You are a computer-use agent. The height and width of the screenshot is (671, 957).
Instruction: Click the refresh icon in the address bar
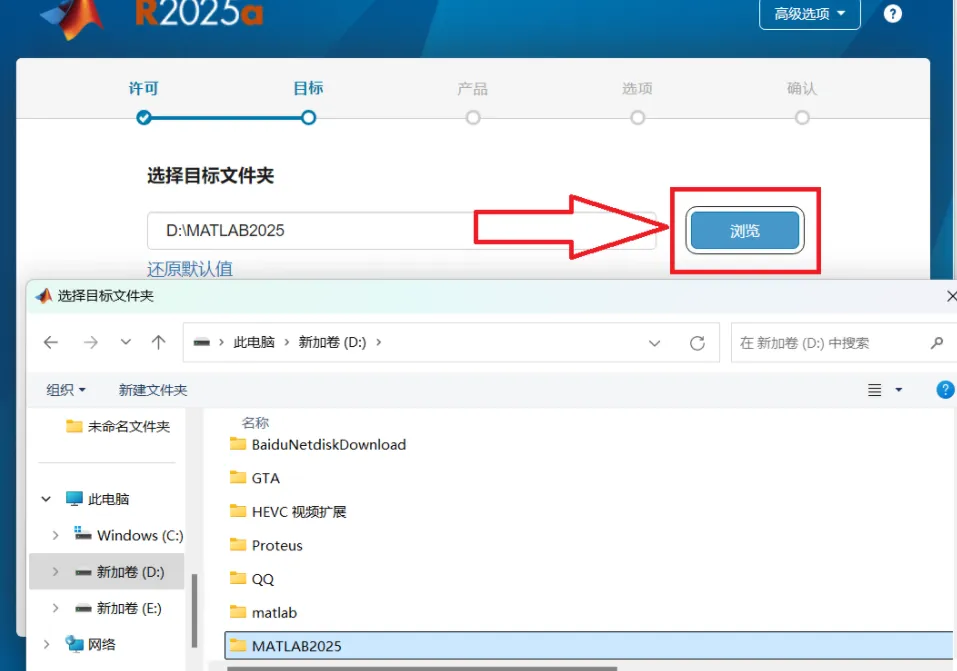click(697, 343)
